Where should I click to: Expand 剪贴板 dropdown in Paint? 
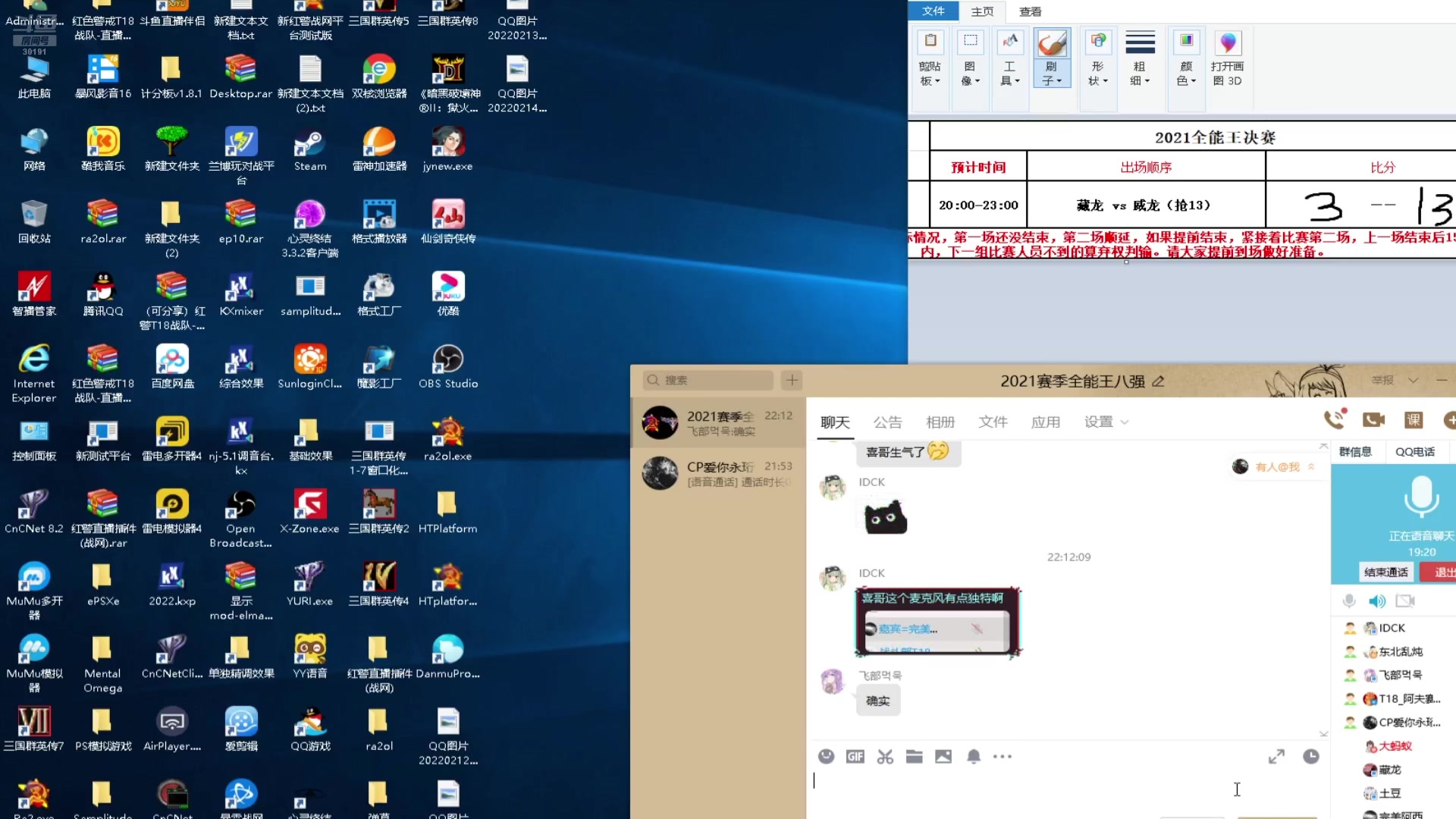coord(930,74)
